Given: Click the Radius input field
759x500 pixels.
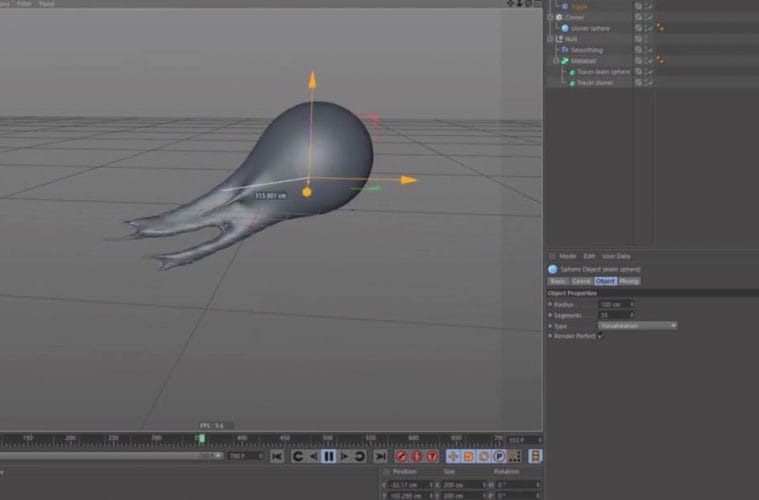Looking at the screenshot, I should [x=612, y=304].
